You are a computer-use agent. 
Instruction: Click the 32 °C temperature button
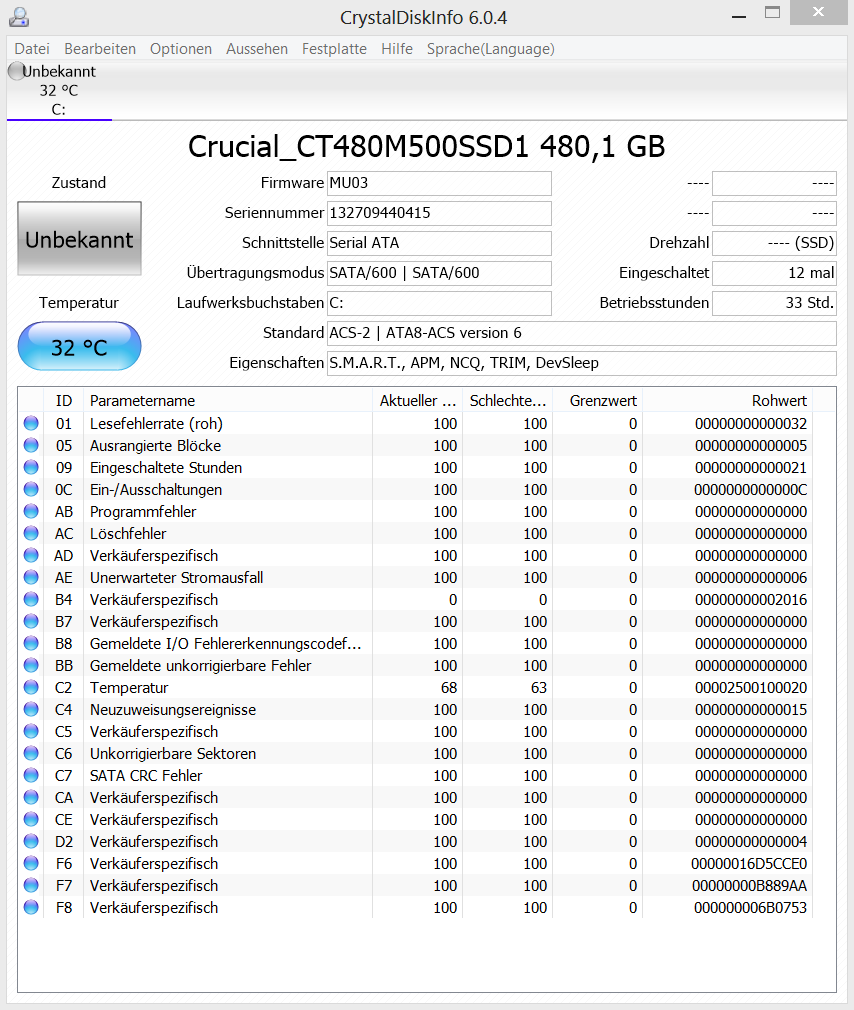coord(79,347)
